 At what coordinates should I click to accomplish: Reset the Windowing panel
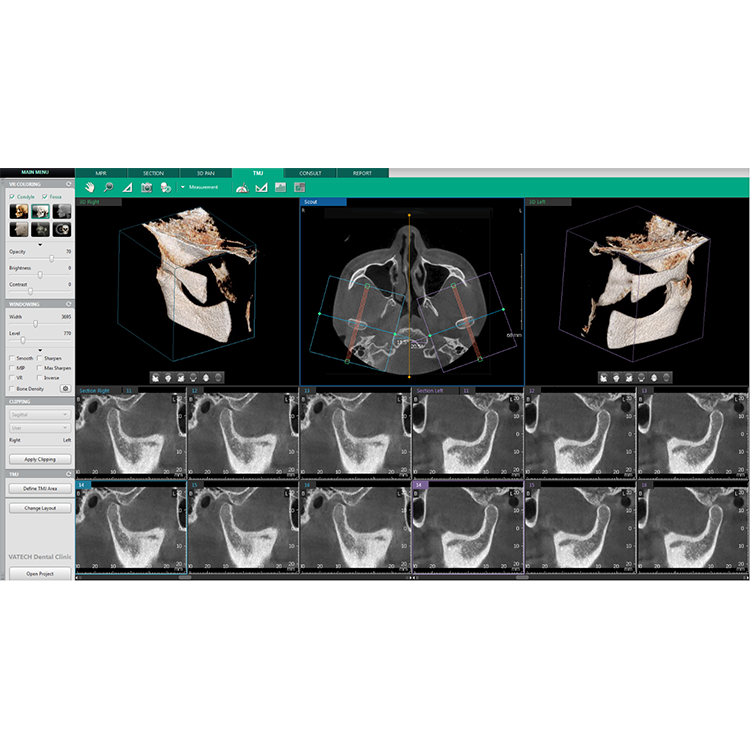pos(68,304)
